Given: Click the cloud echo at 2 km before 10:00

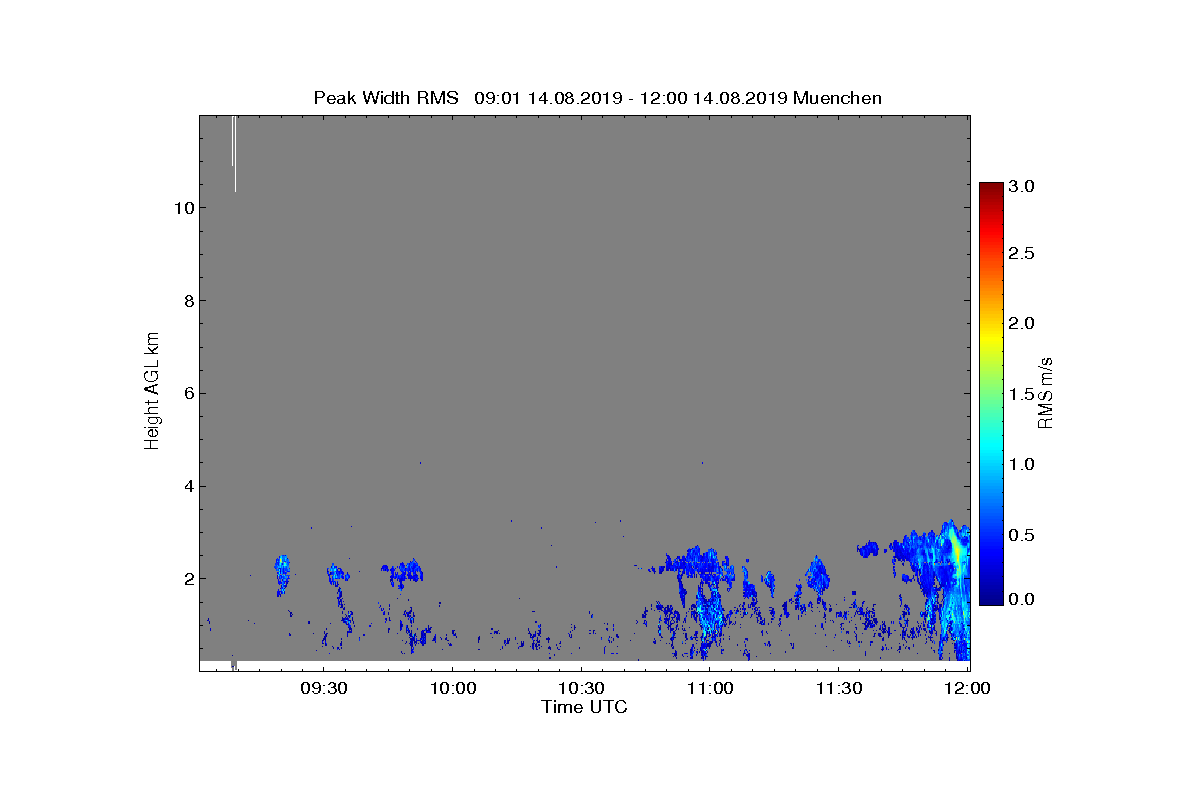Looking at the screenshot, I should tap(403, 572).
